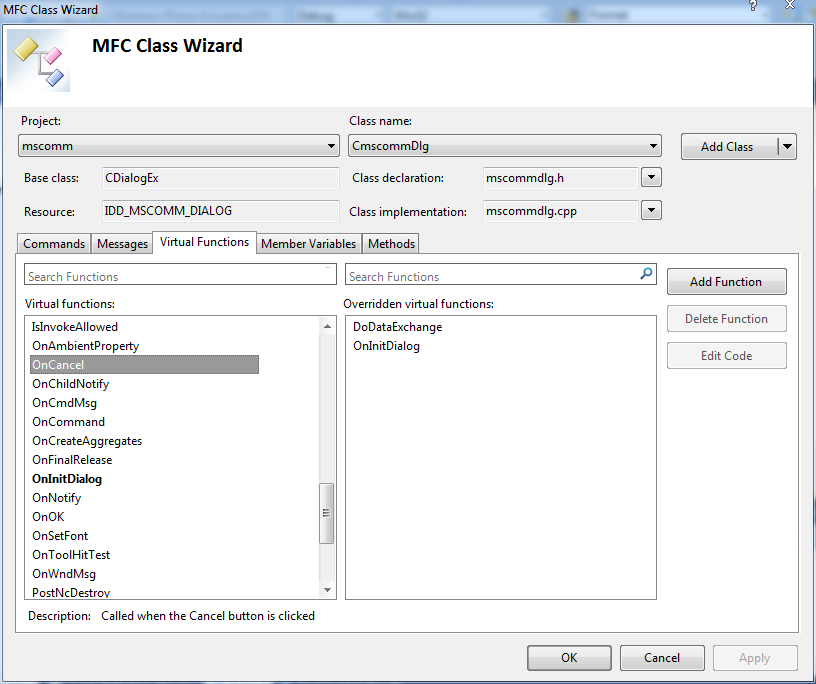816x684 pixels.
Task: Select OnToolHitTest in the list
Action: point(71,555)
